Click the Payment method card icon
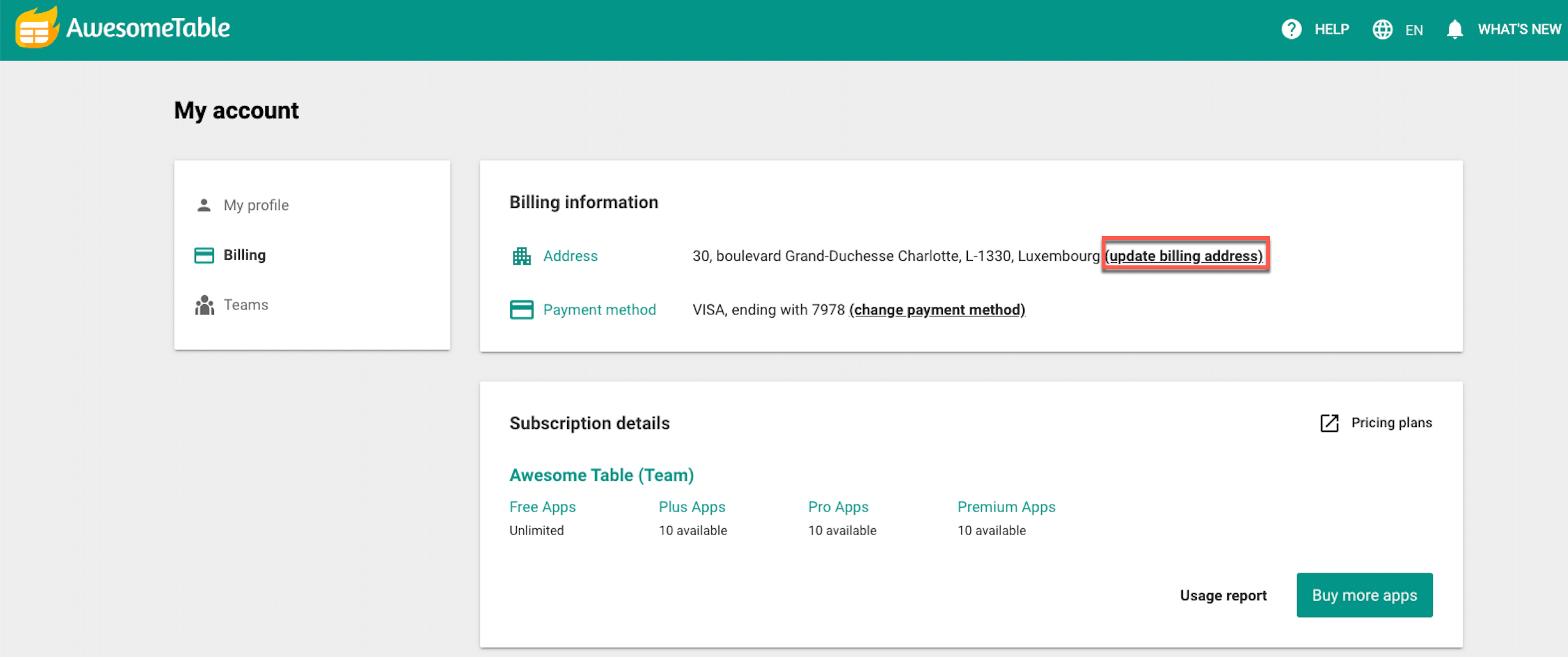Screen dimensions: 1568x657 521,309
